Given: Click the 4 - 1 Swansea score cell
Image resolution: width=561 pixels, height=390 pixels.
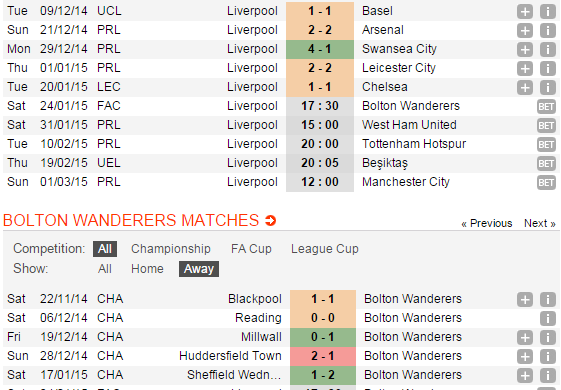Looking at the screenshot, I should tap(320, 49).
